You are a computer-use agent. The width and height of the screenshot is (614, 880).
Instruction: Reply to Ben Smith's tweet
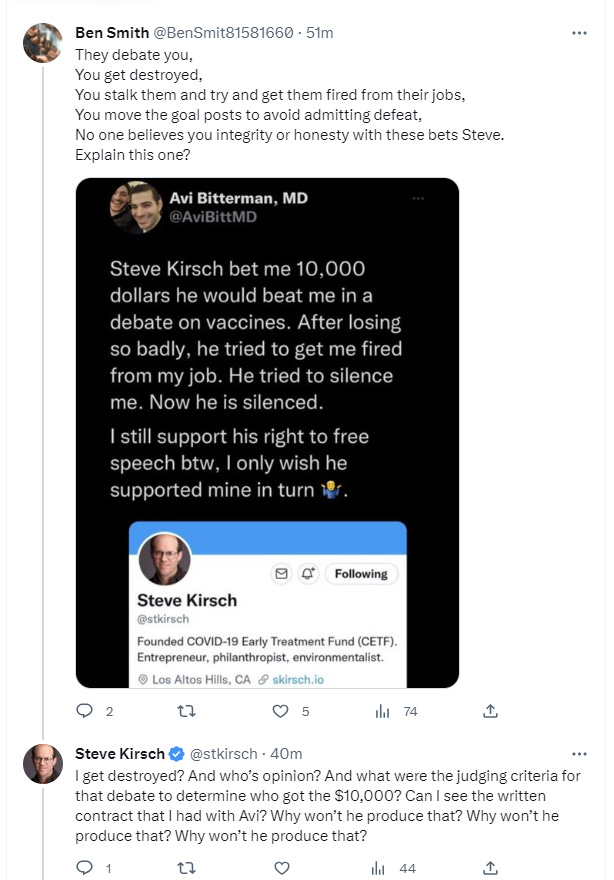pos(85,711)
